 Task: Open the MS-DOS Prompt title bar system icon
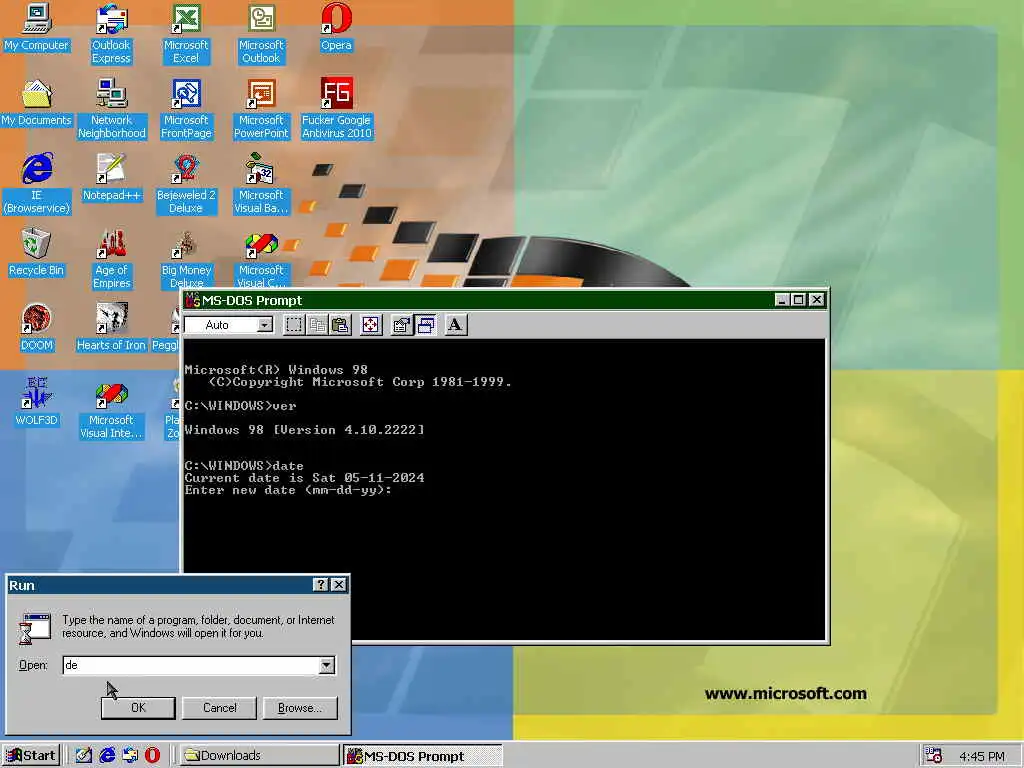(192, 300)
